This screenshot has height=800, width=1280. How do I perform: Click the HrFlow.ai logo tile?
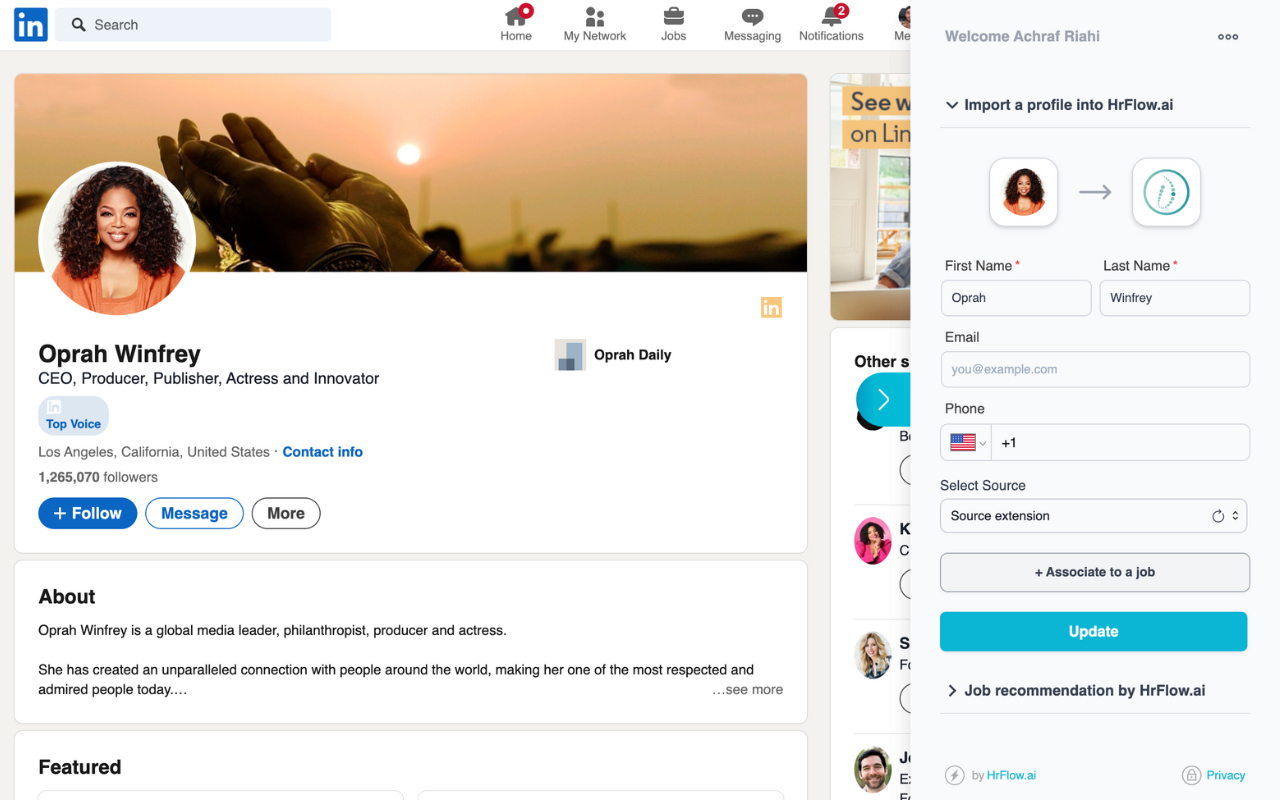(1166, 192)
